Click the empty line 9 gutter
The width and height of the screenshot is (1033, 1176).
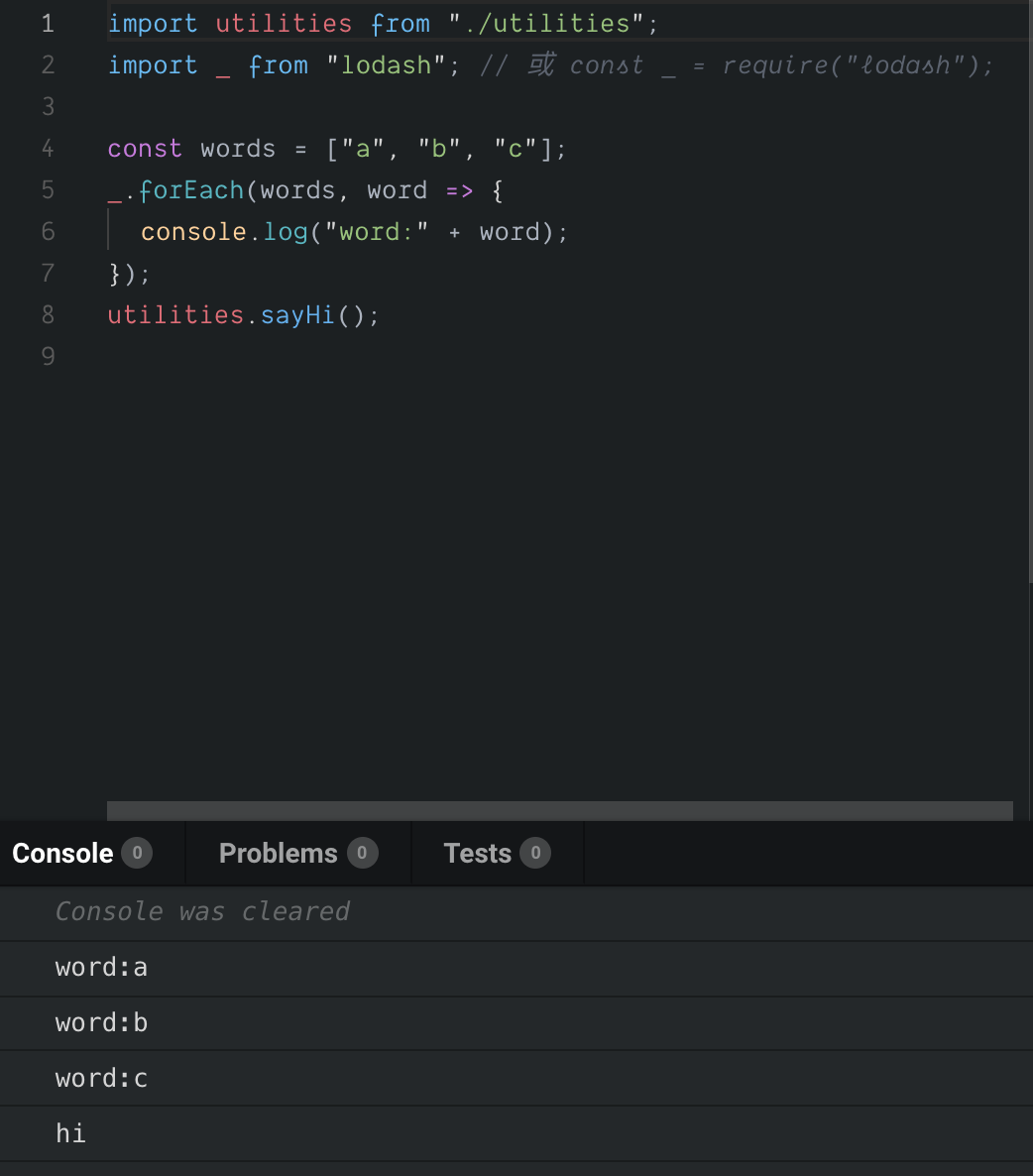[x=47, y=356]
